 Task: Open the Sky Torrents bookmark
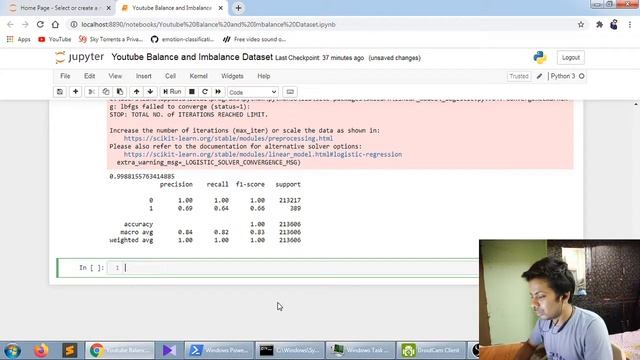(111, 40)
